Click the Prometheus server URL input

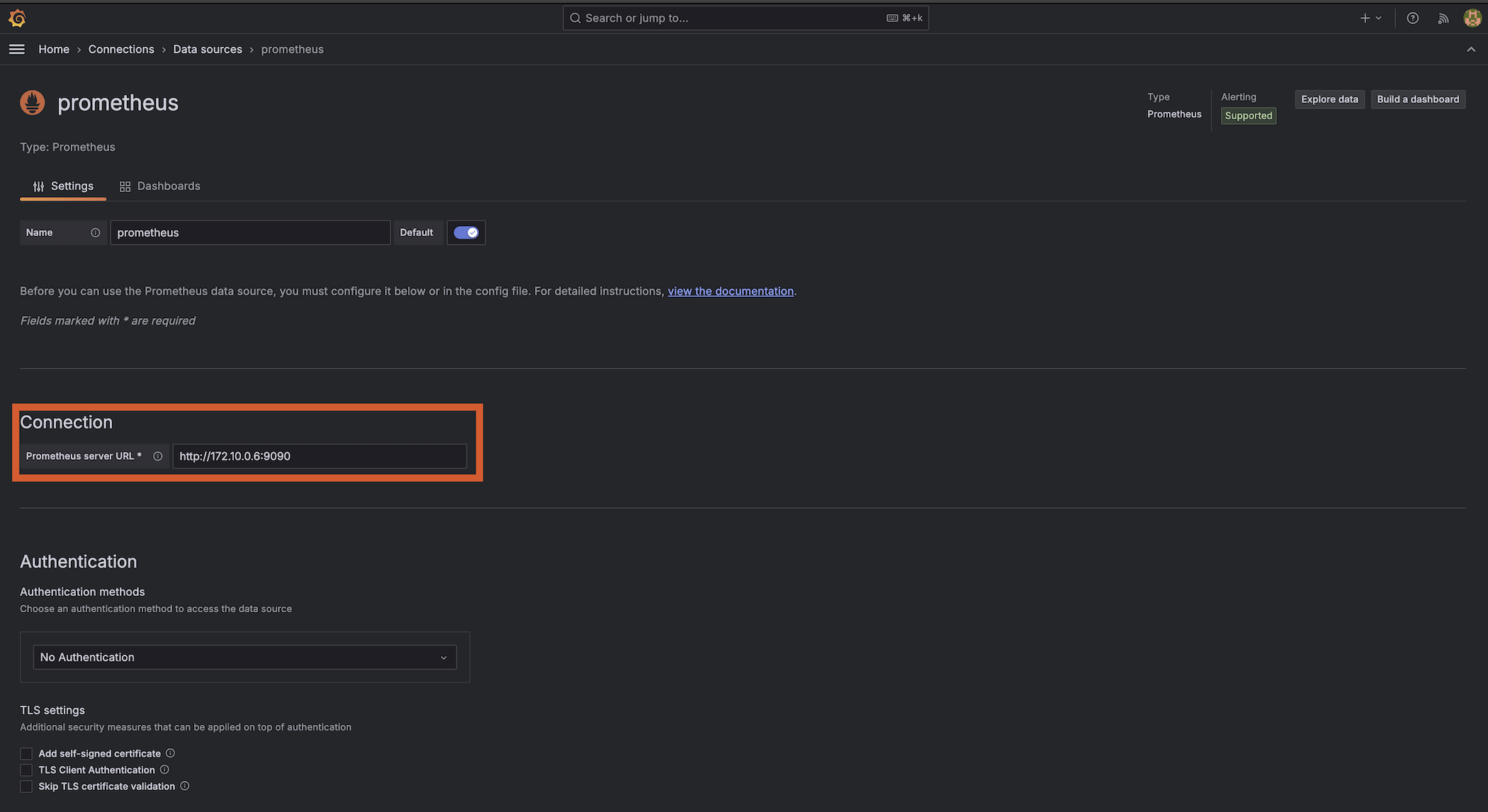(x=320, y=456)
